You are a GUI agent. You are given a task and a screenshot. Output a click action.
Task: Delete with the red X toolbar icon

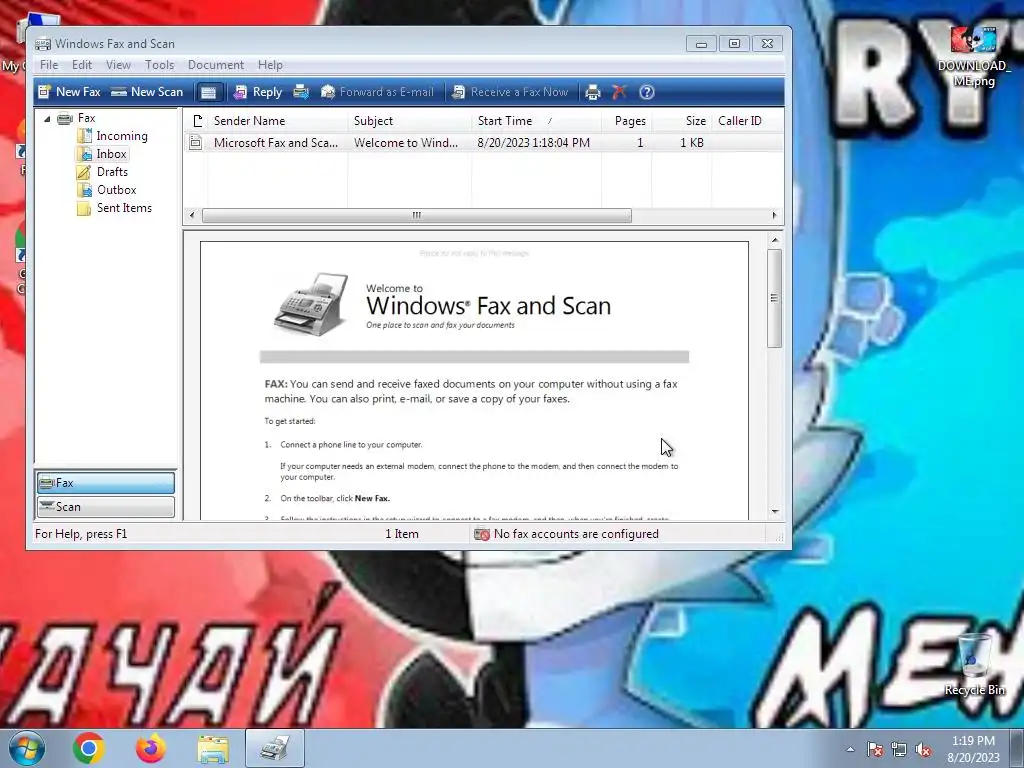point(619,92)
